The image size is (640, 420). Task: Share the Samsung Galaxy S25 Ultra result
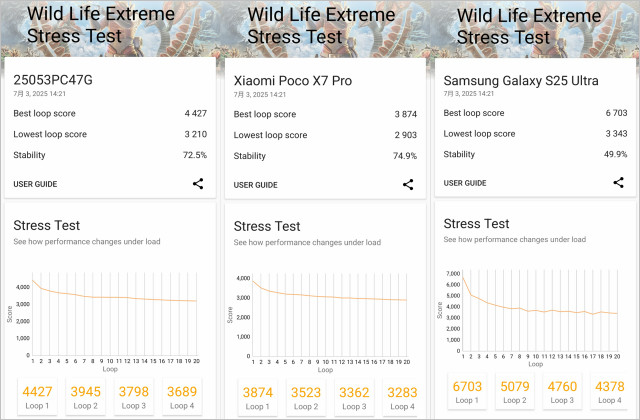[x=618, y=182]
